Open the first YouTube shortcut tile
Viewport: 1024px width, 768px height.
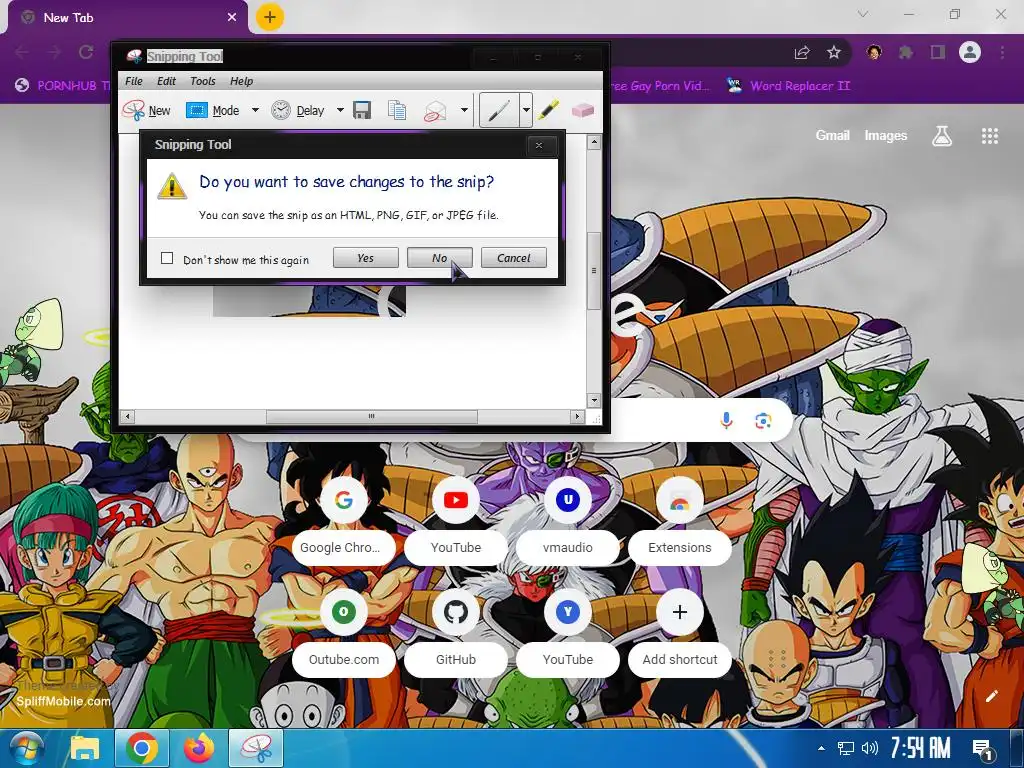click(x=456, y=520)
